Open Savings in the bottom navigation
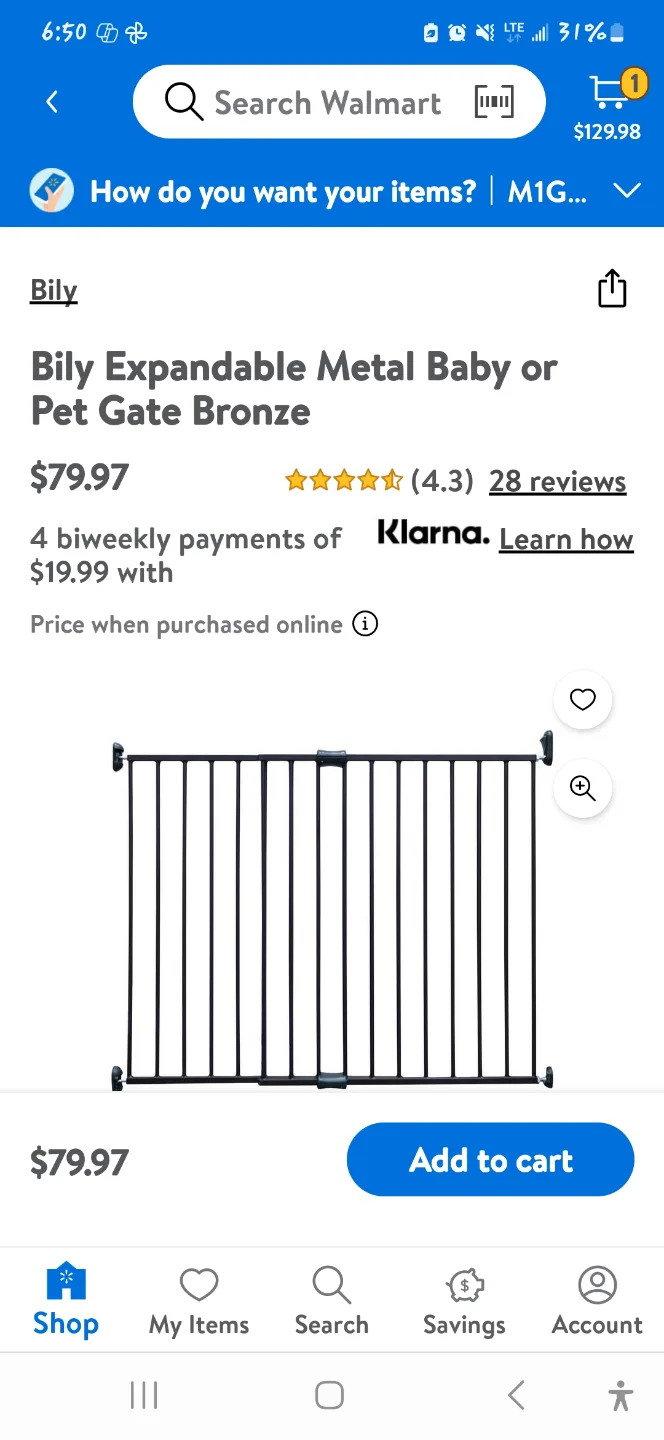The height and width of the screenshot is (1440, 664). (463, 1299)
